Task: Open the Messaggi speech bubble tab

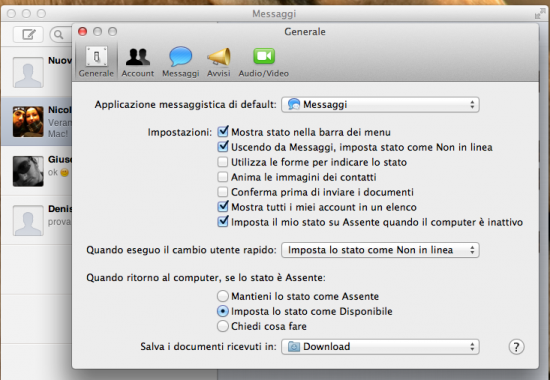Action: click(180, 61)
